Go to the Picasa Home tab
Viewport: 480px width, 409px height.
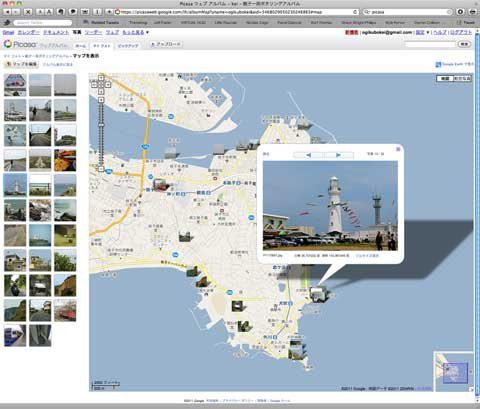[81, 46]
